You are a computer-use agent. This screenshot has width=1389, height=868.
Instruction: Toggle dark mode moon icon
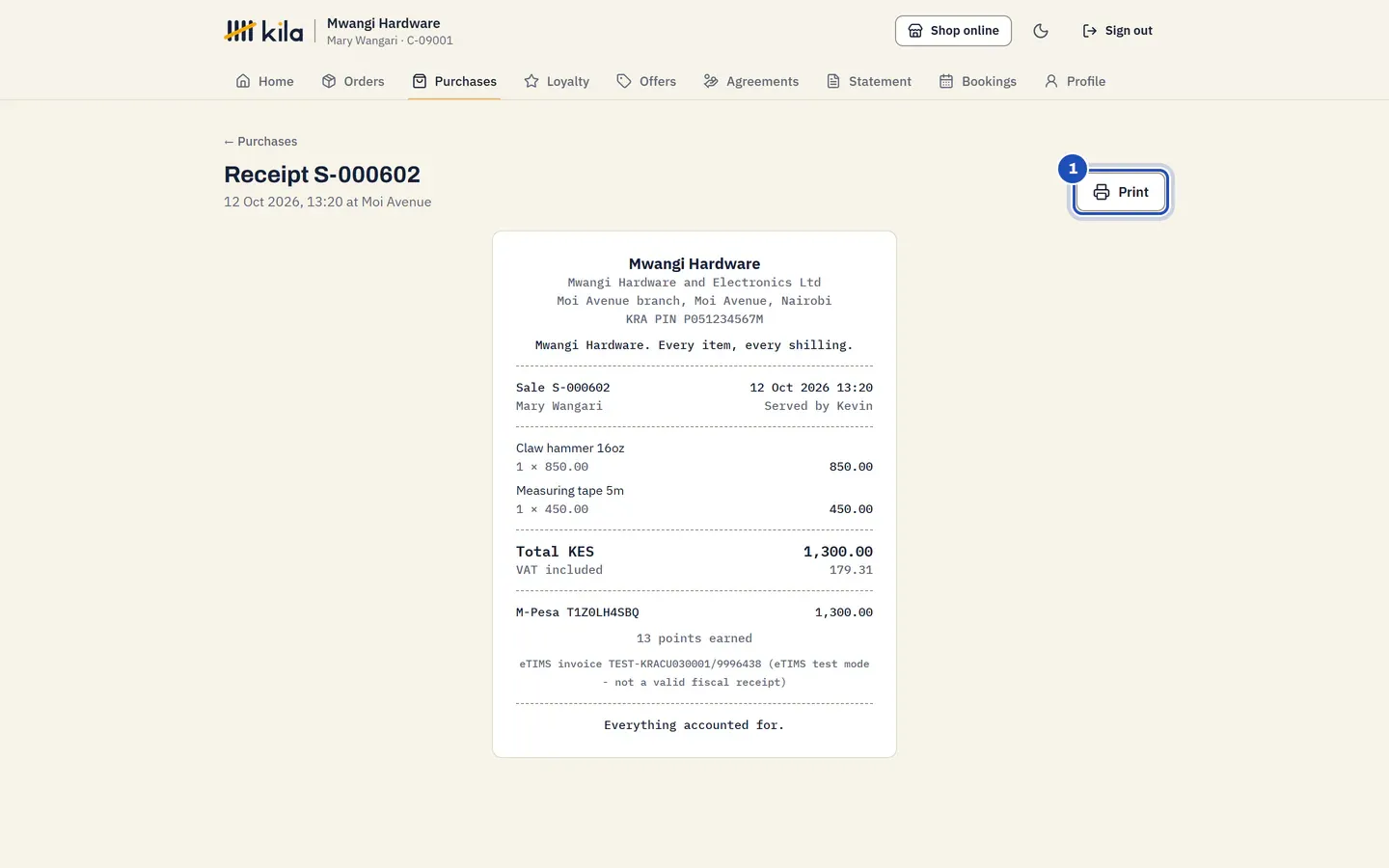[1041, 31]
